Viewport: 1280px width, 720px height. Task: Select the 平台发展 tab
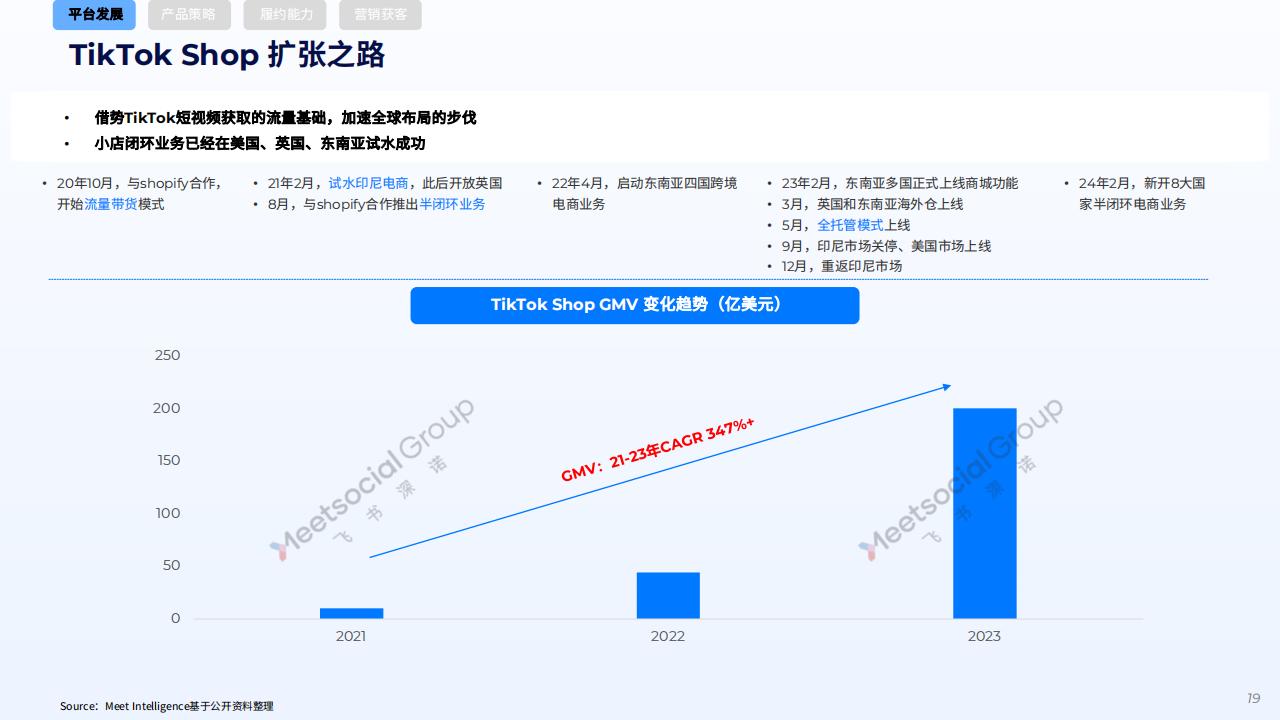coord(94,15)
